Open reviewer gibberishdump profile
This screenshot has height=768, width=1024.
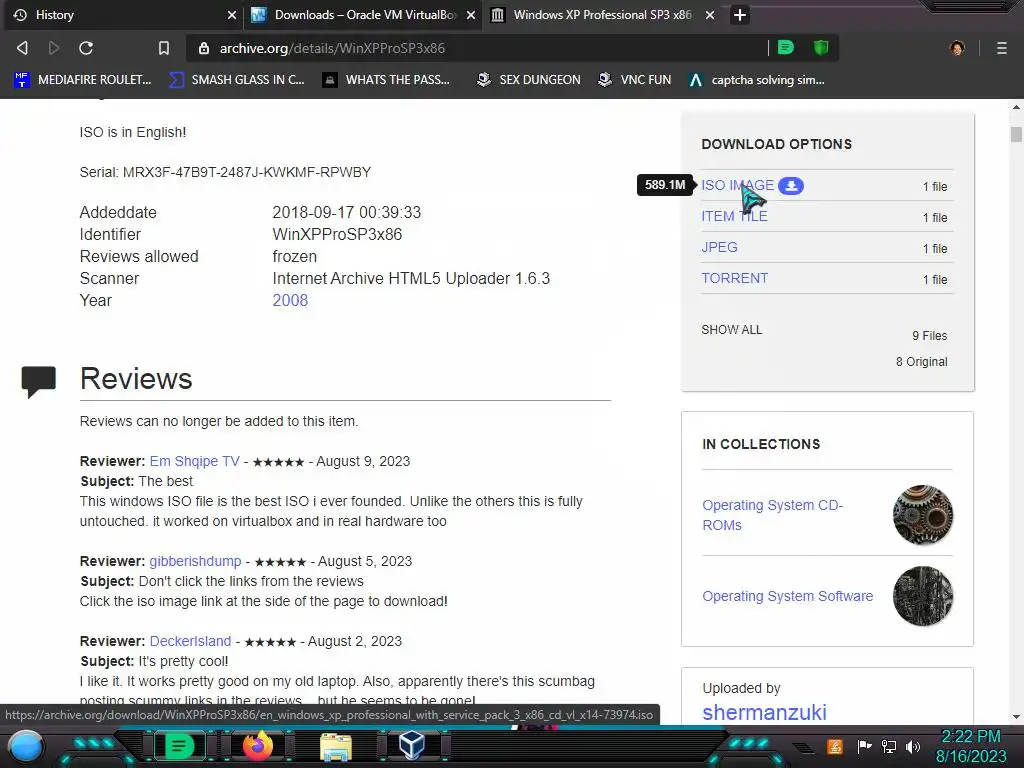coord(195,561)
